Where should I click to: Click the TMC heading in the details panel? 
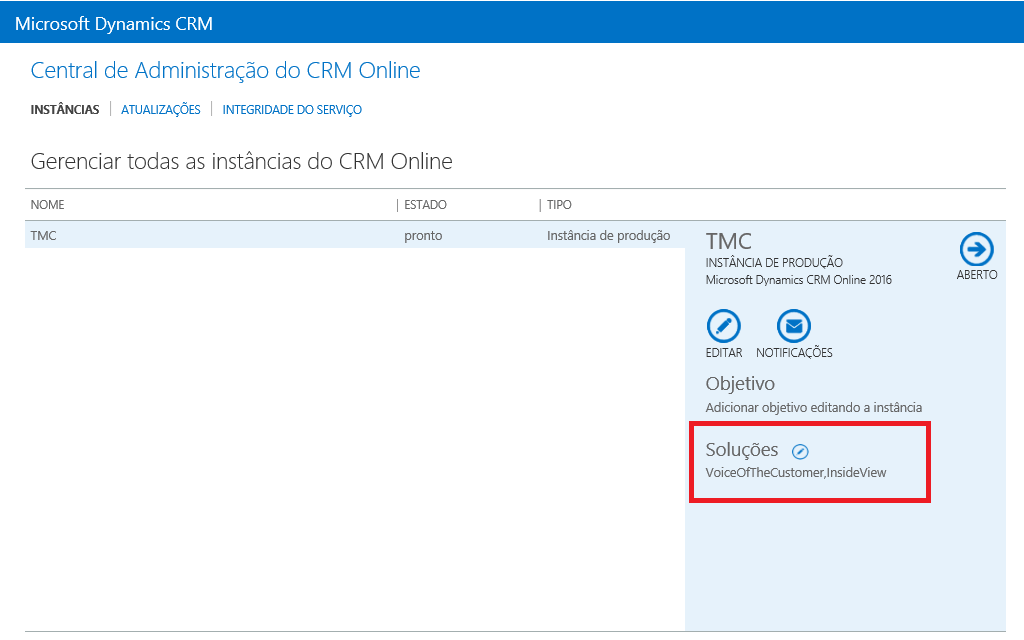pos(729,241)
